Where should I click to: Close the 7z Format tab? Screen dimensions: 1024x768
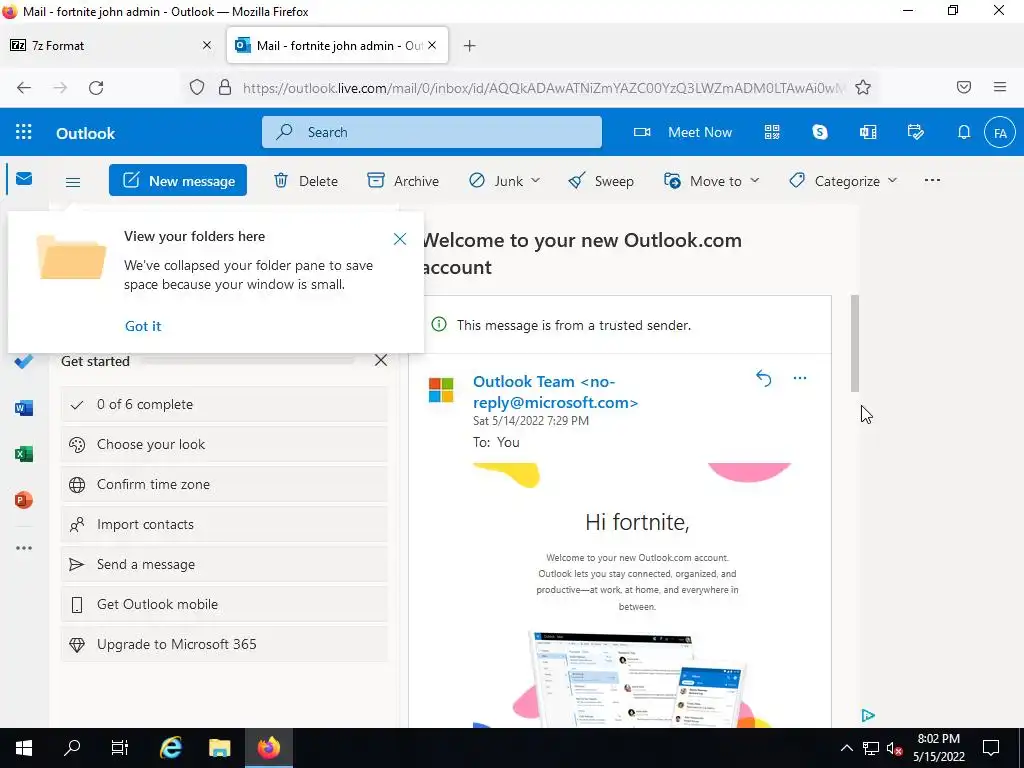pos(207,45)
